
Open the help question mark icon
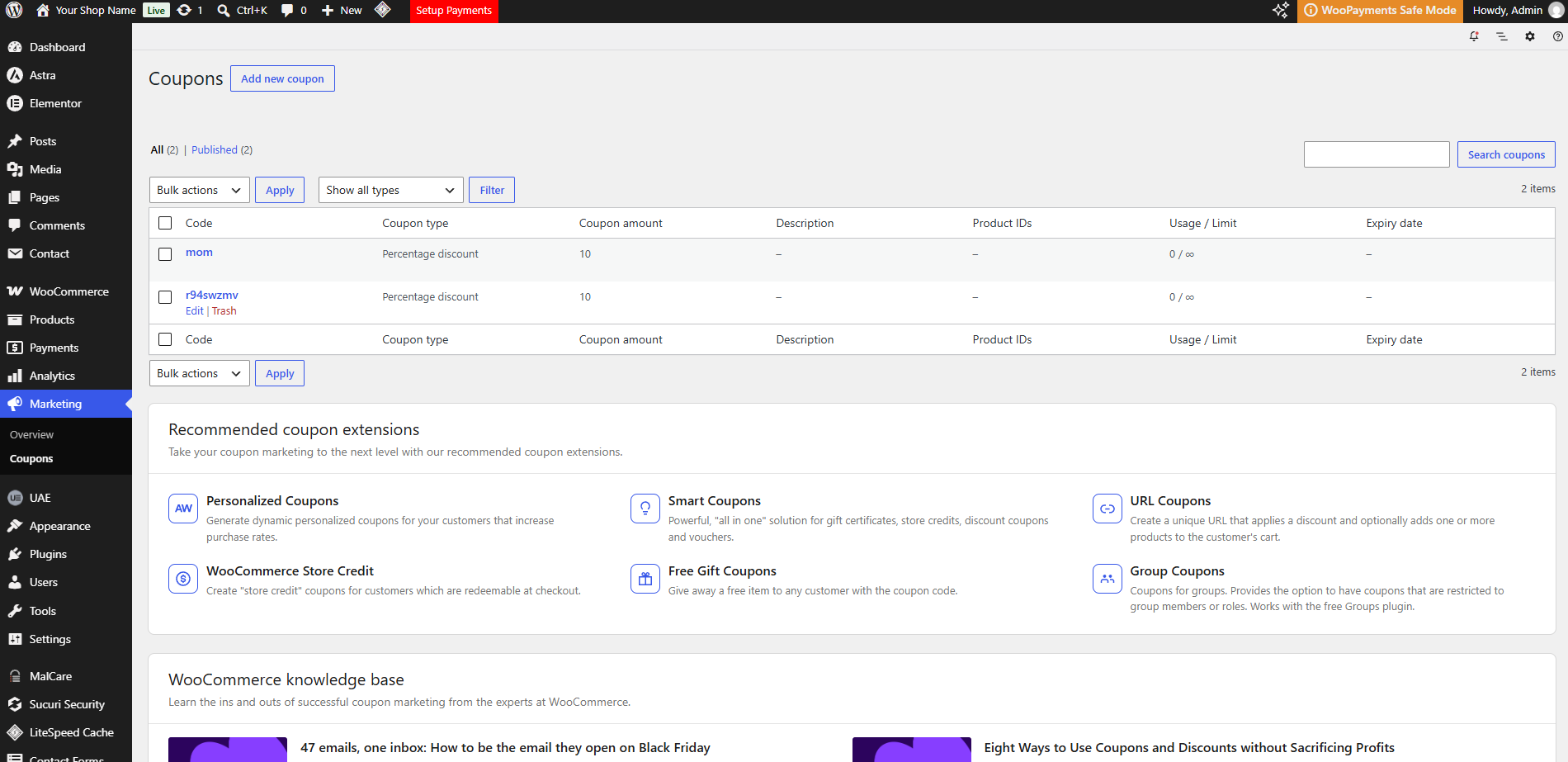click(1558, 36)
